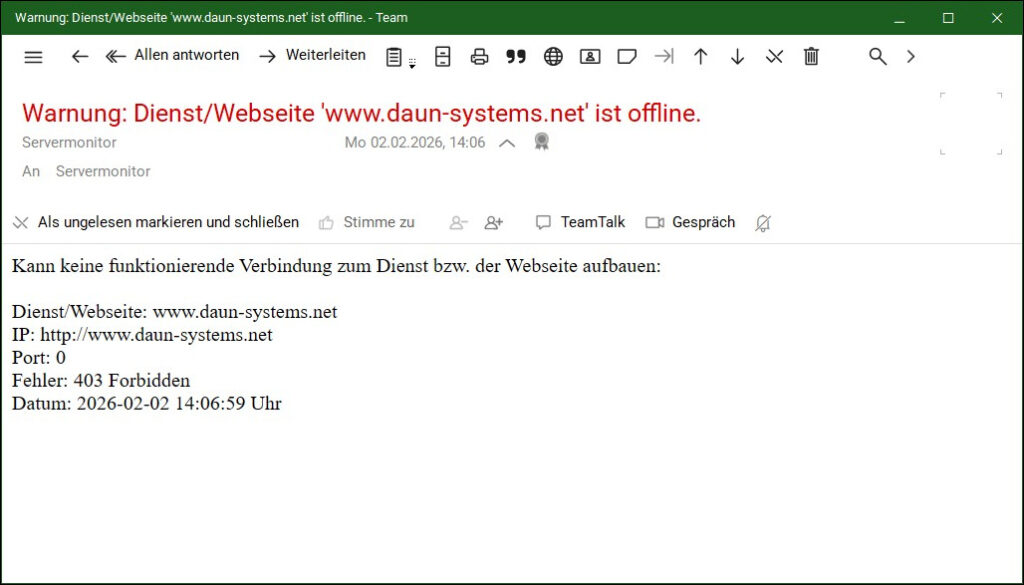The height and width of the screenshot is (585, 1024).
Task: Select the 'Servermonitor' recipient
Action: (x=103, y=171)
